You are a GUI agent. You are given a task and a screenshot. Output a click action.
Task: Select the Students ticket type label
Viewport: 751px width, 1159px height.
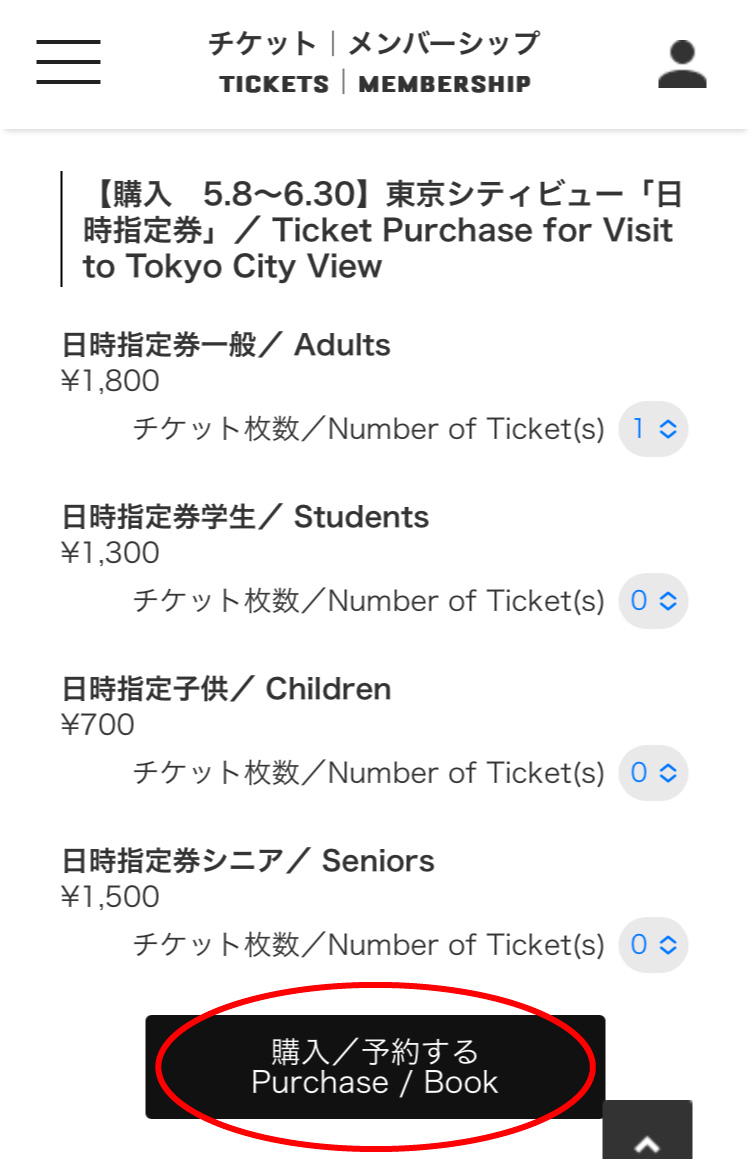pos(245,517)
